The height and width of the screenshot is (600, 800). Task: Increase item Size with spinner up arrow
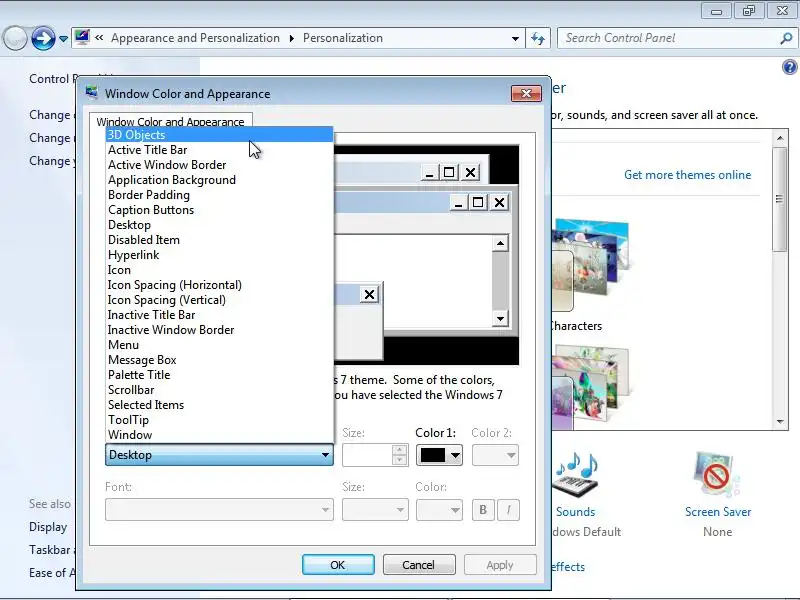tap(399, 449)
